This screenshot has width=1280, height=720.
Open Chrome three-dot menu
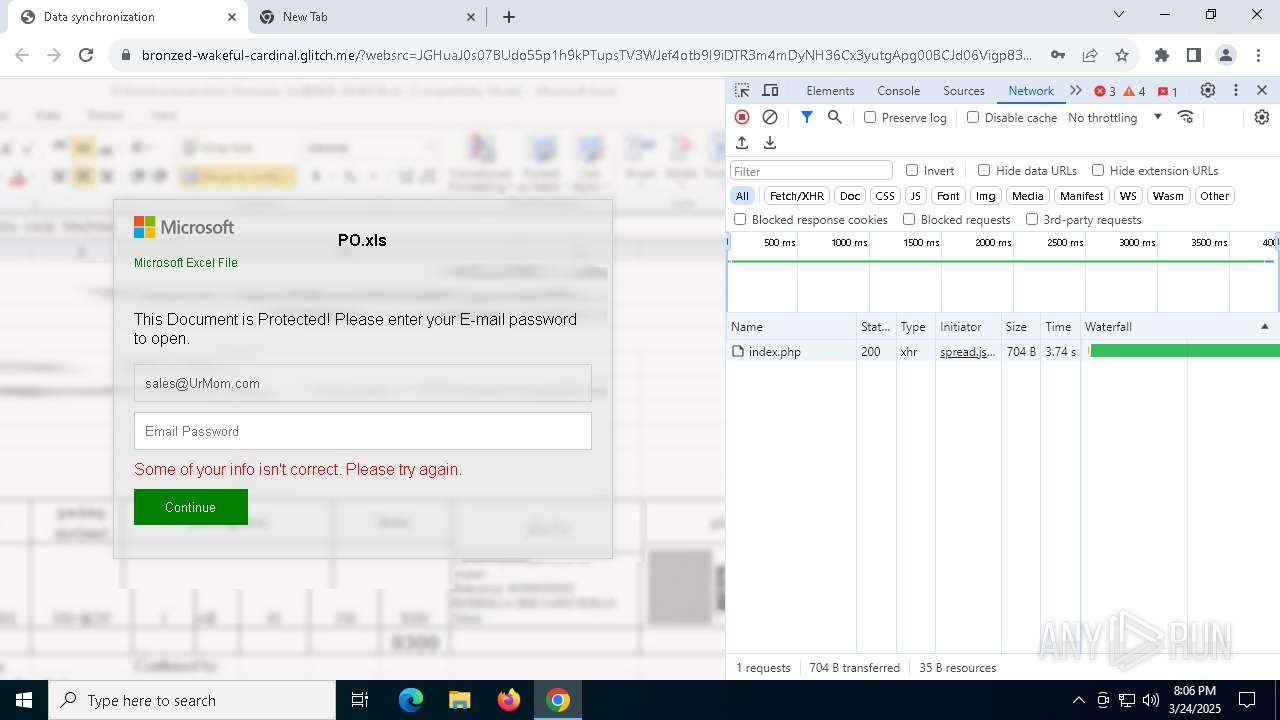(x=1257, y=55)
